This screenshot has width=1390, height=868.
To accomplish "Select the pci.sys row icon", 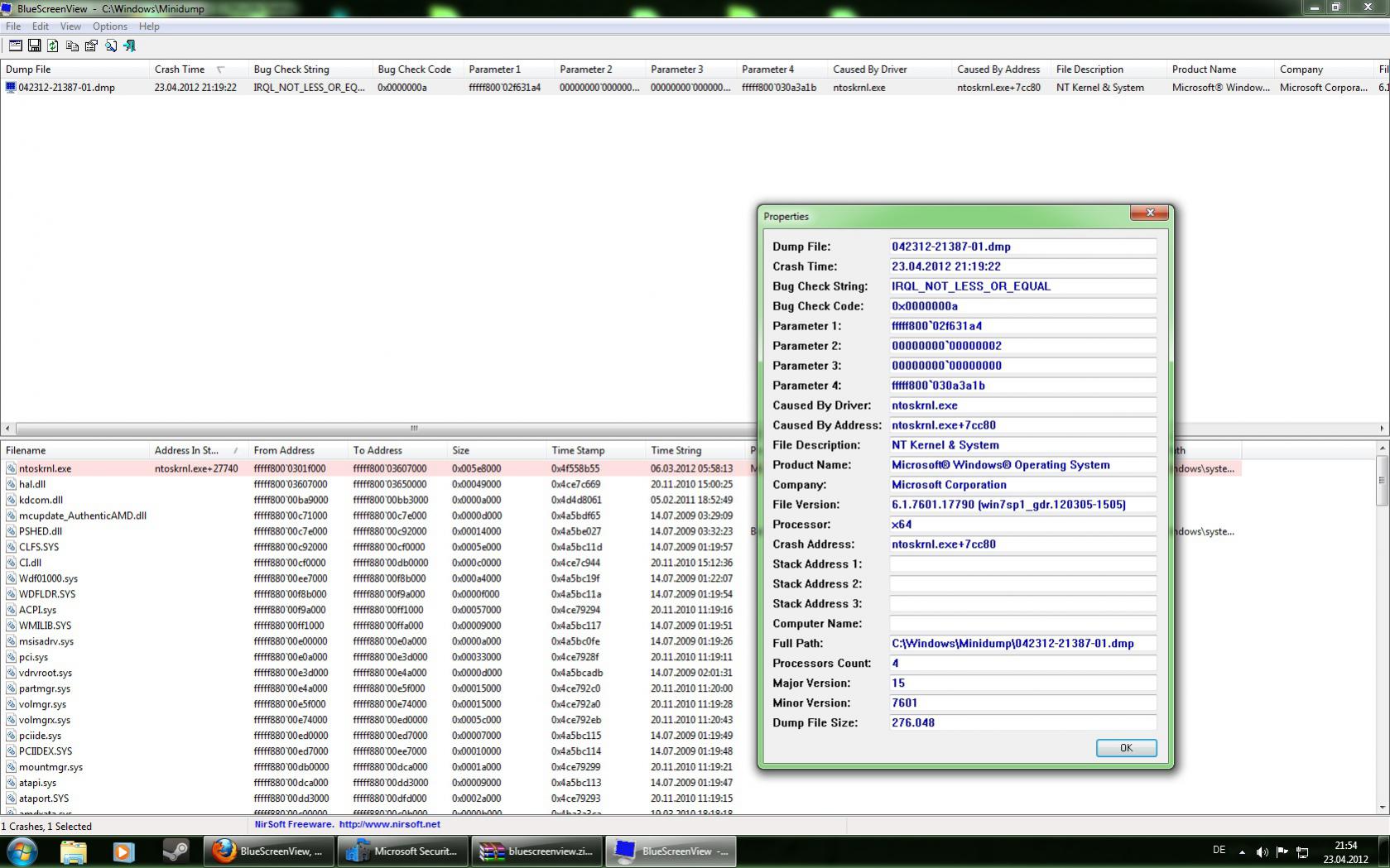I will [x=11, y=657].
